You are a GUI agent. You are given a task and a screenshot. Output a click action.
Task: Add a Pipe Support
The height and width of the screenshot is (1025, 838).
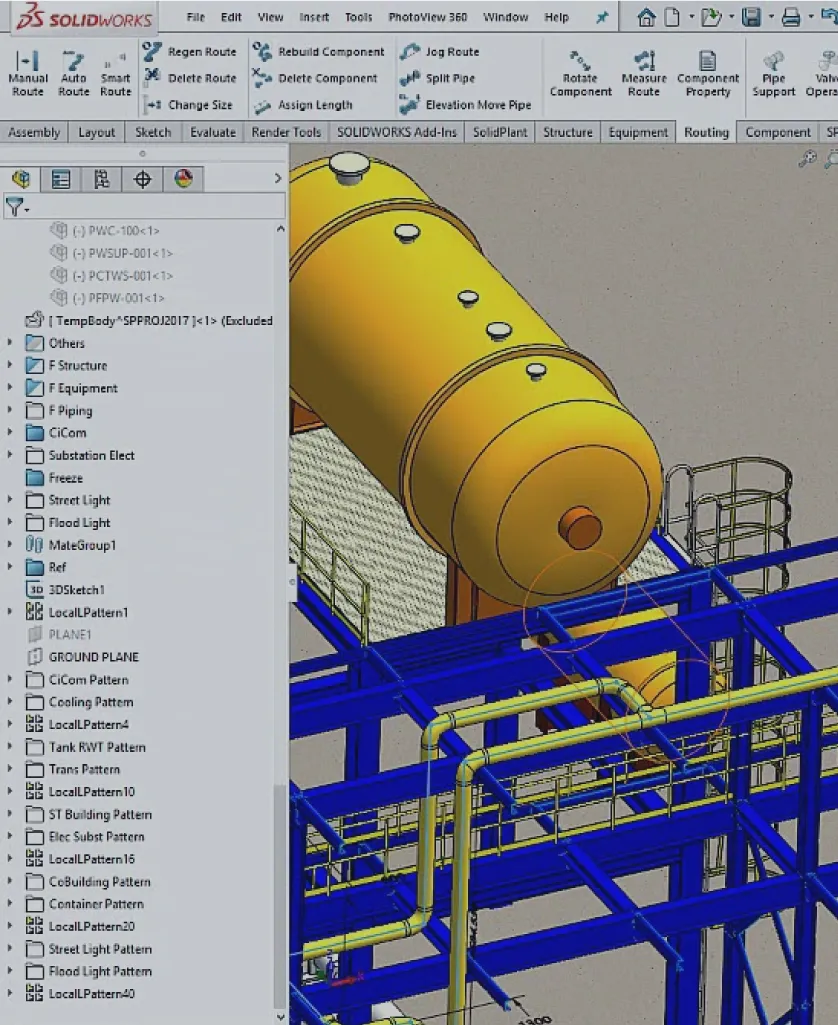773,74
